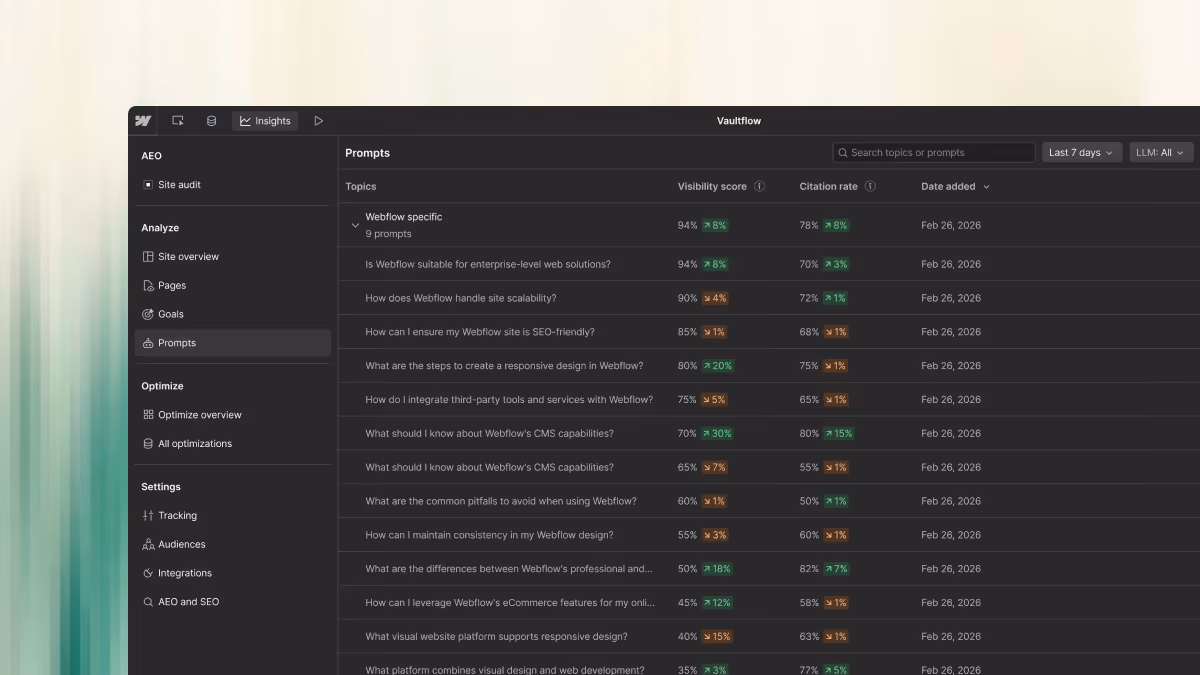1200x675 pixels.
Task: Open Site audit in sidebar
Action: pos(233,185)
